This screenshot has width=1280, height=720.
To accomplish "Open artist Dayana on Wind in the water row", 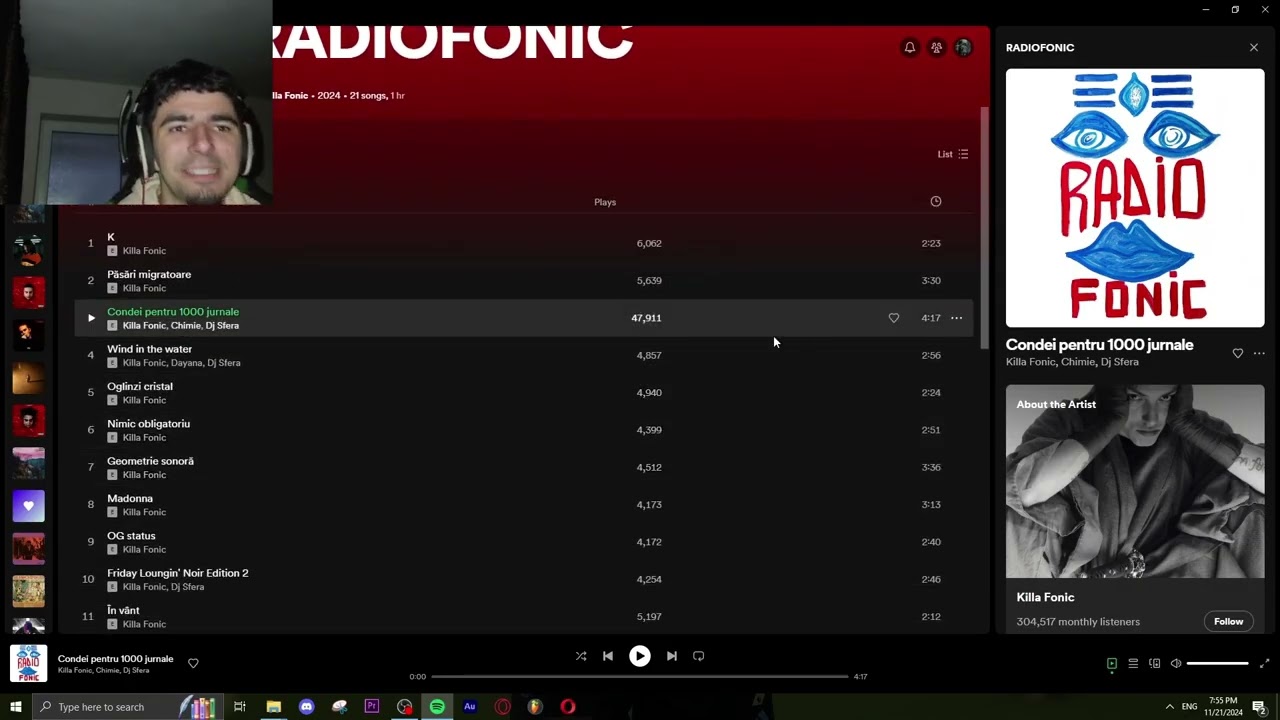I will [187, 363].
